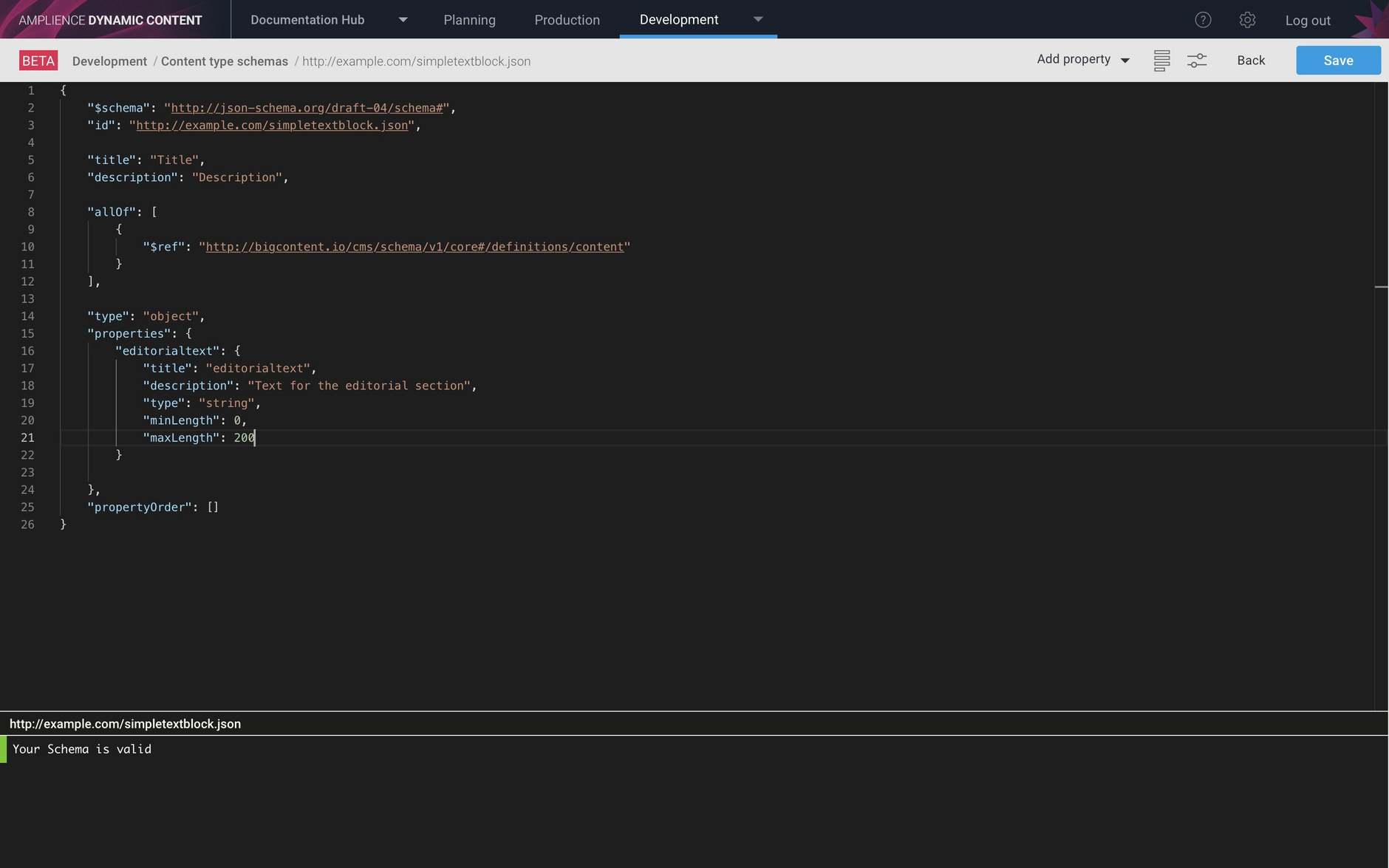Image resolution: width=1389 pixels, height=868 pixels.
Task: Save the schema
Action: [x=1337, y=60]
